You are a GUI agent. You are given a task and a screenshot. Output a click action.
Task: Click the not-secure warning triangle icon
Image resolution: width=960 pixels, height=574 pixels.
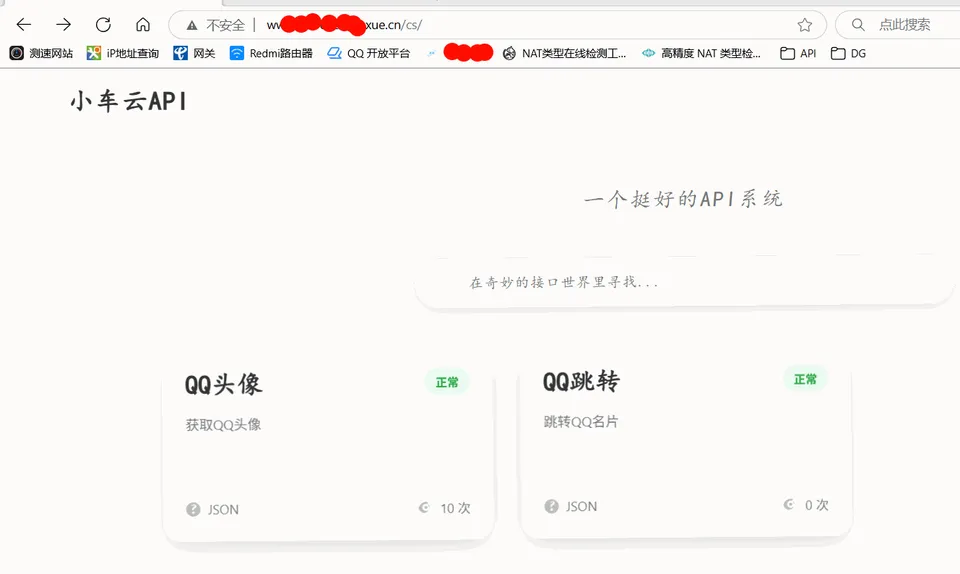[192, 25]
